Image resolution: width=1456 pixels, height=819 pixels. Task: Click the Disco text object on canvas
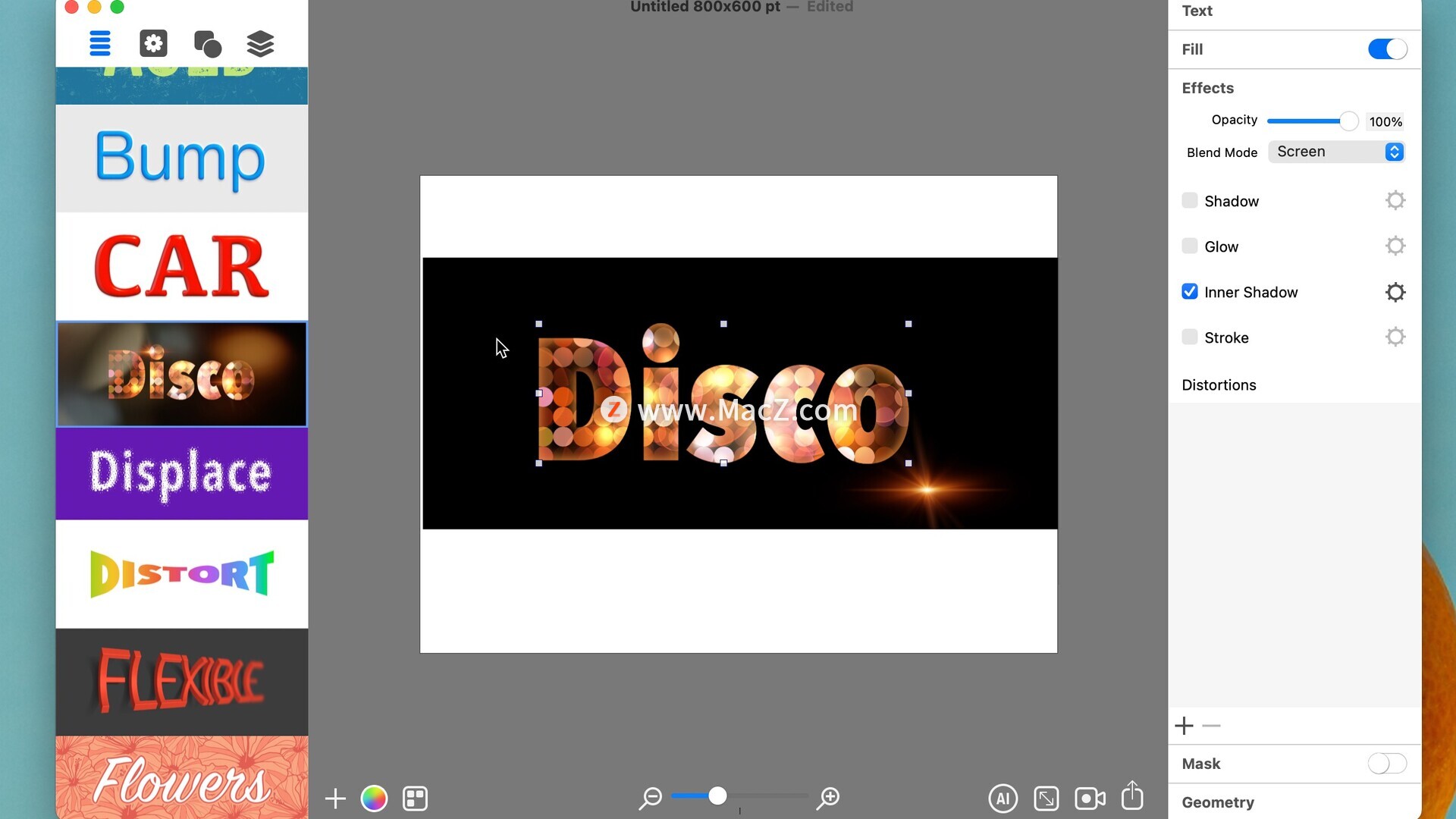tap(723, 394)
